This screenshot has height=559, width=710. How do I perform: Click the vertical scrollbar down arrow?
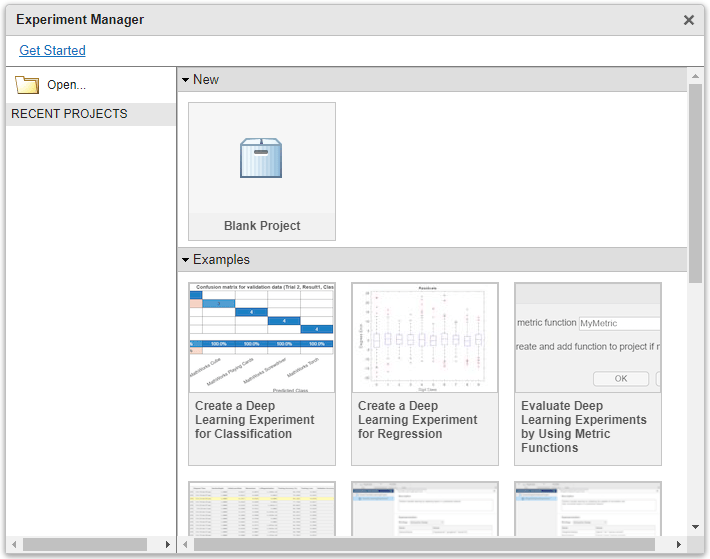click(x=695, y=527)
